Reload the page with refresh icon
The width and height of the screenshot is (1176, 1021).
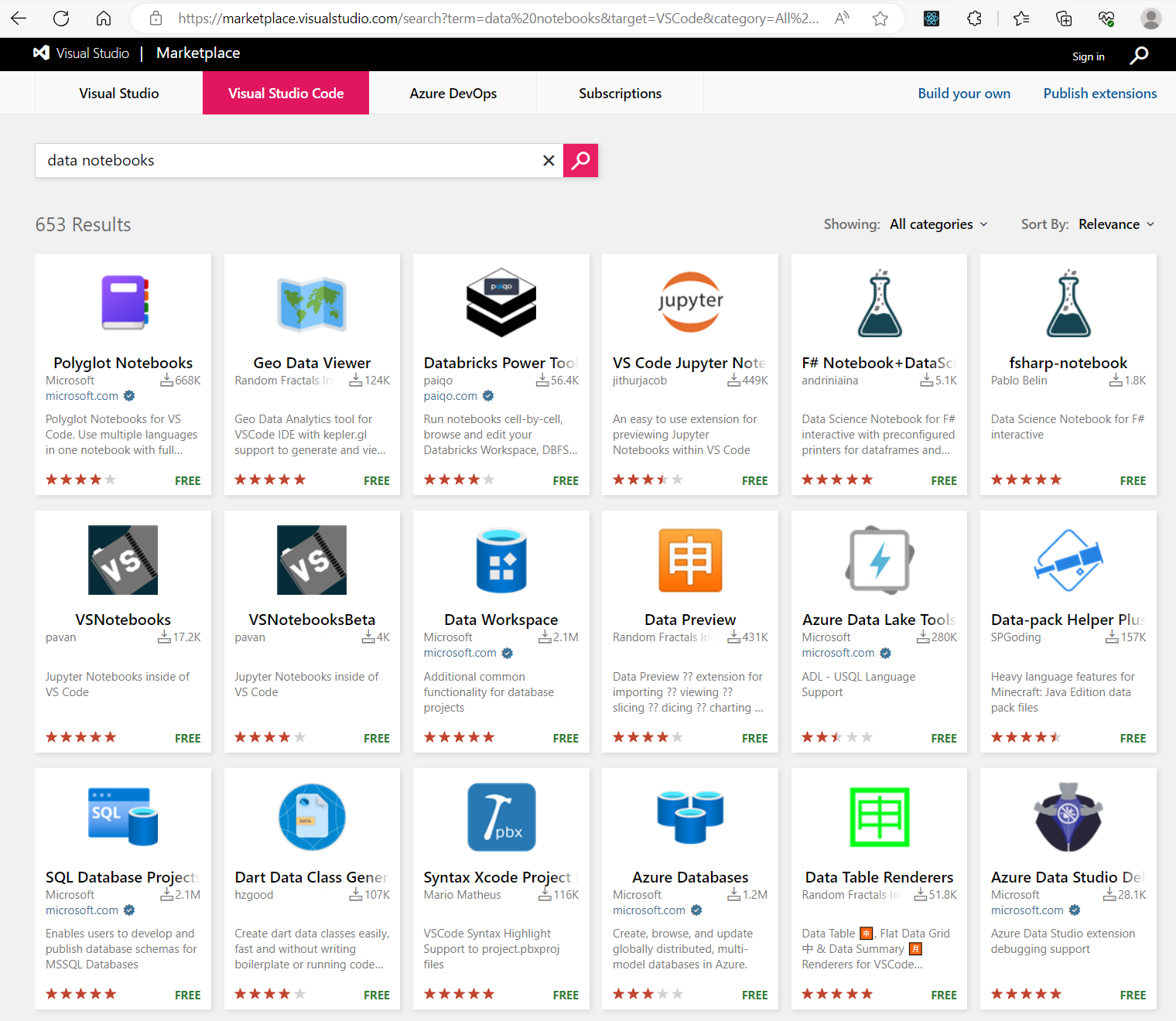click(61, 19)
